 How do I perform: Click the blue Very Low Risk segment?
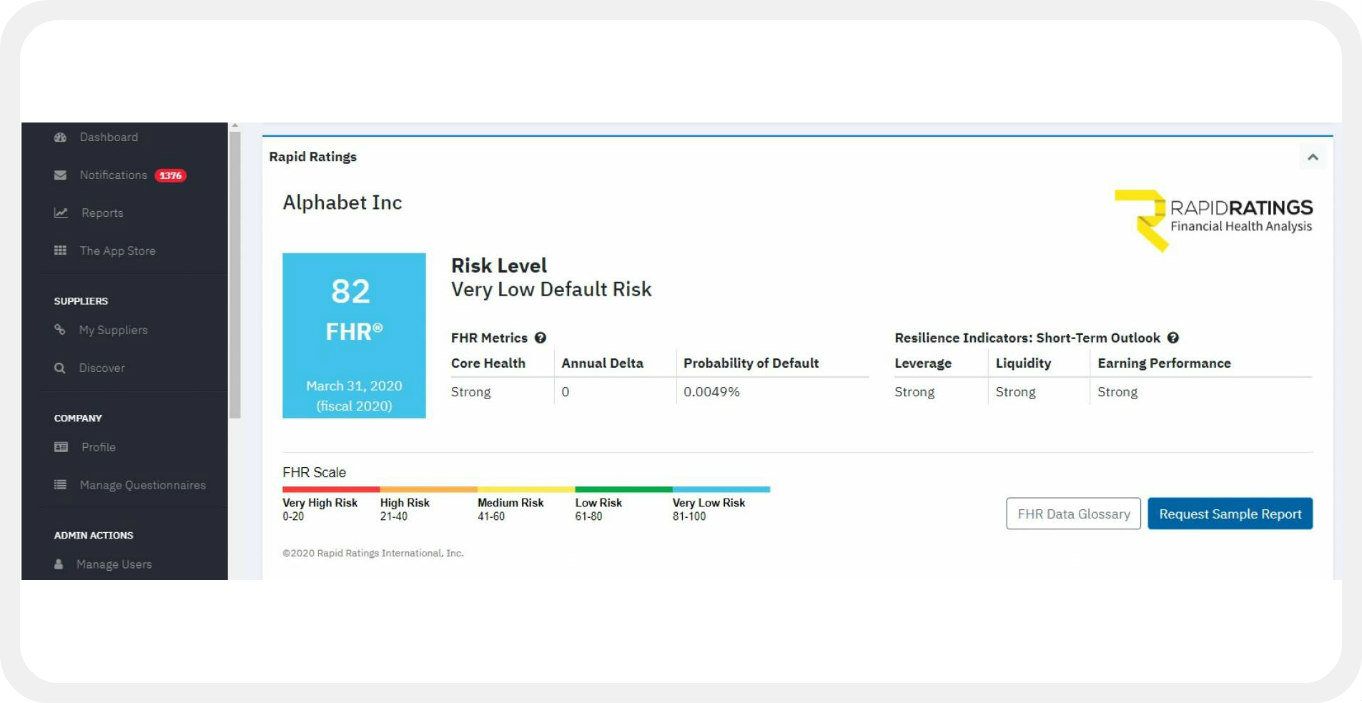(x=721, y=489)
